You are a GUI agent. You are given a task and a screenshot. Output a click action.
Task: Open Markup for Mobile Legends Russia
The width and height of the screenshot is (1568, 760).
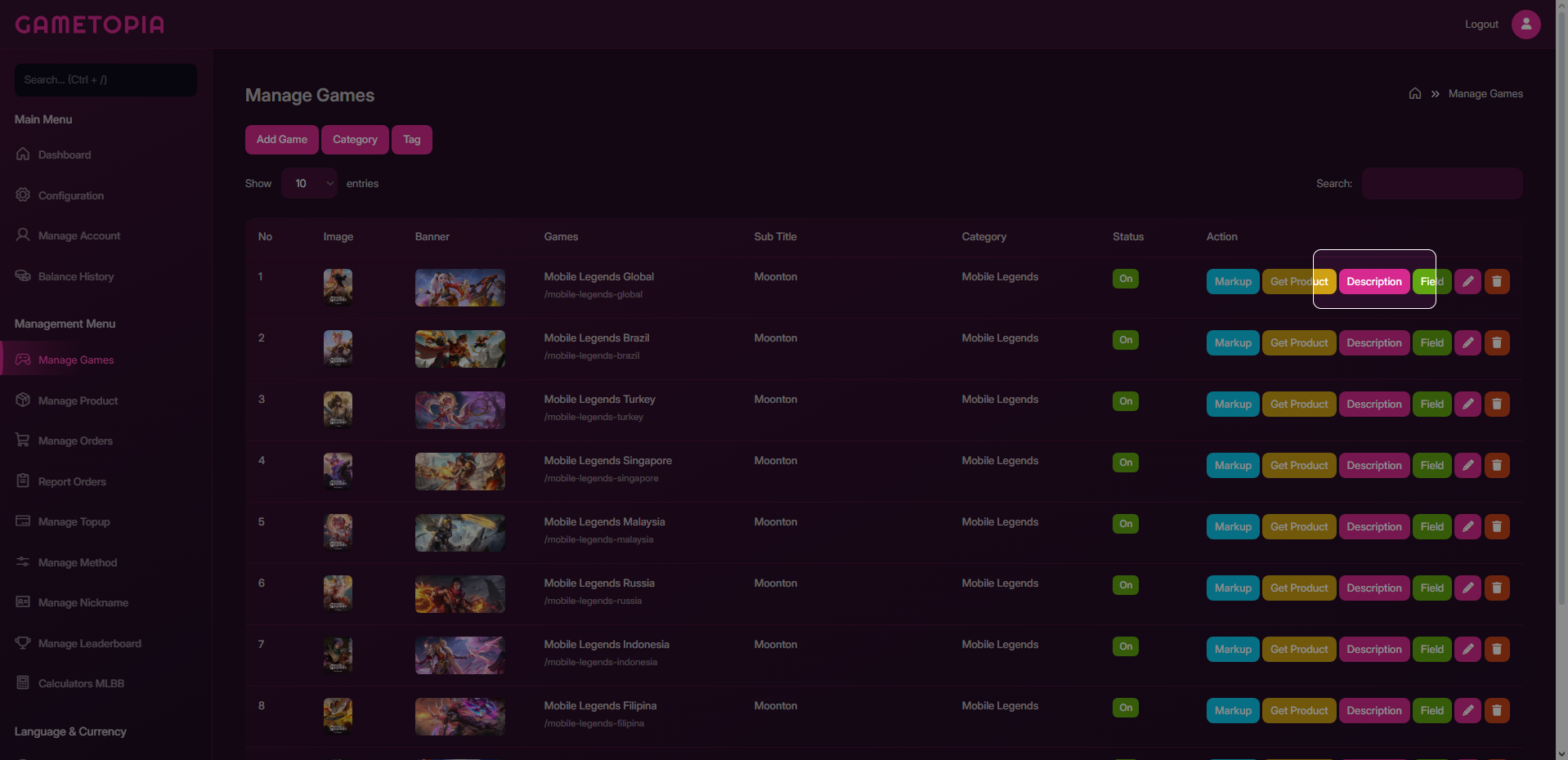click(x=1233, y=588)
